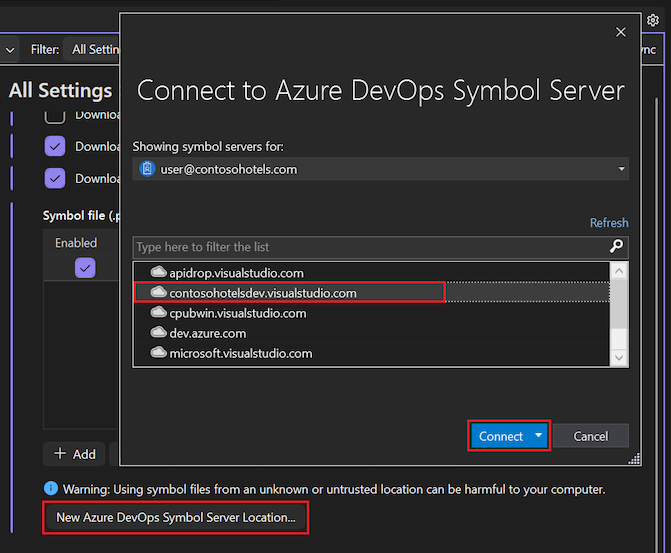This screenshot has height=553, width=671.
Task: Click cloud icon beside contosohotelsdev.visualstudio.com
Action: [158, 292]
